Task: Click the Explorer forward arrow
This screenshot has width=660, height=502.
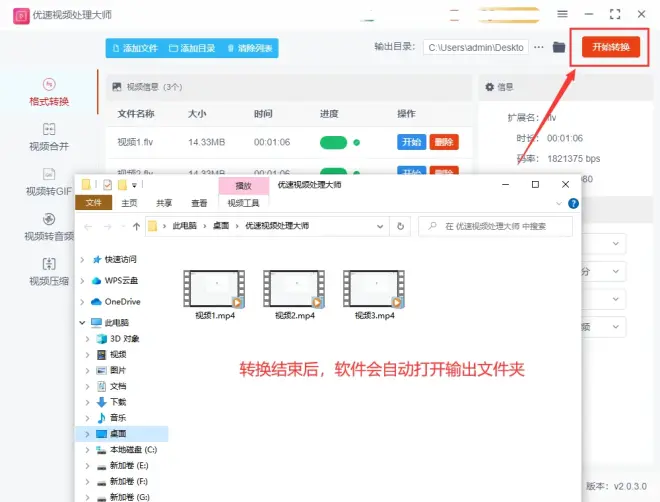Action: pyautogui.click(x=108, y=227)
